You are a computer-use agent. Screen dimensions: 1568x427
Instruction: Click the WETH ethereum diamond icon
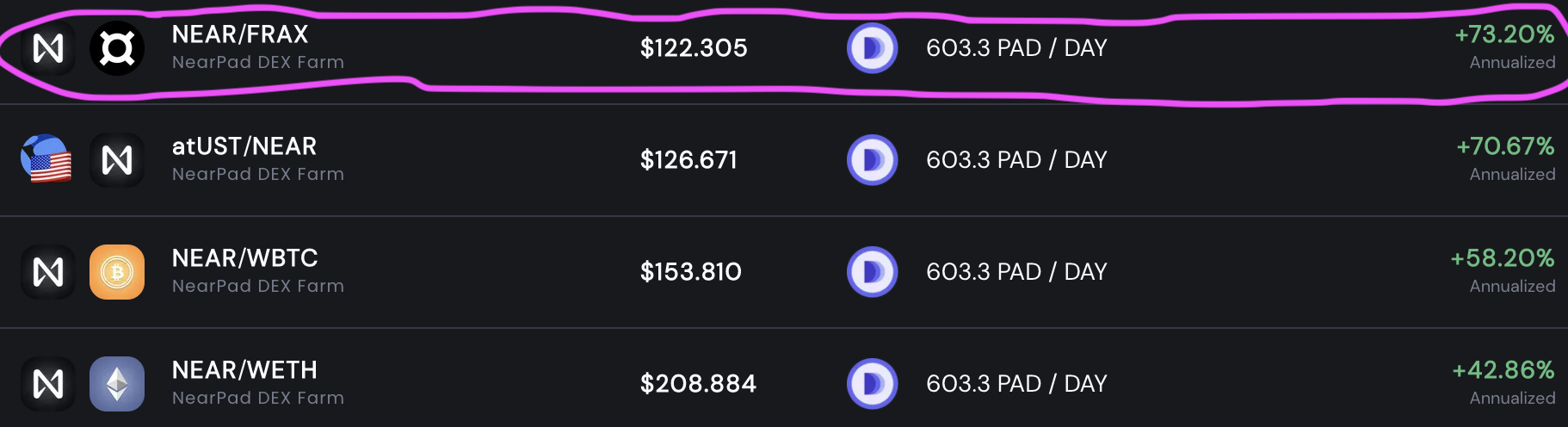[117, 384]
